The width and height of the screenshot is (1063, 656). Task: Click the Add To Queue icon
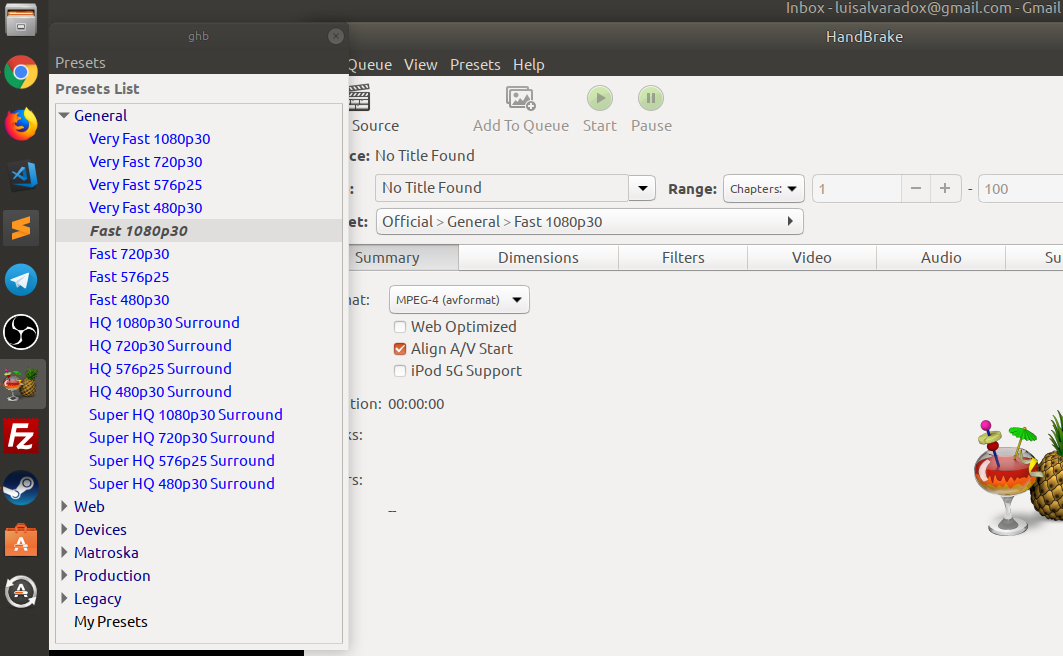tap(521, 98)
